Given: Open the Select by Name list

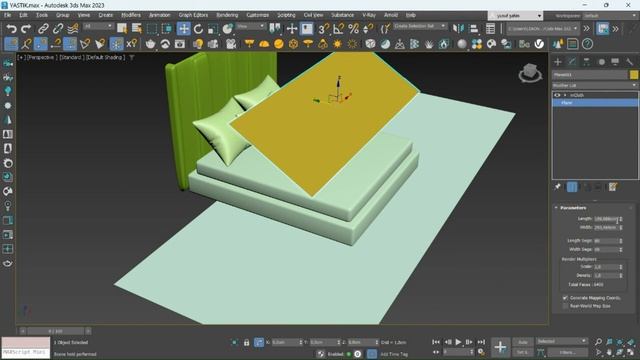Looking at the screenshot, I should [136, 29].
